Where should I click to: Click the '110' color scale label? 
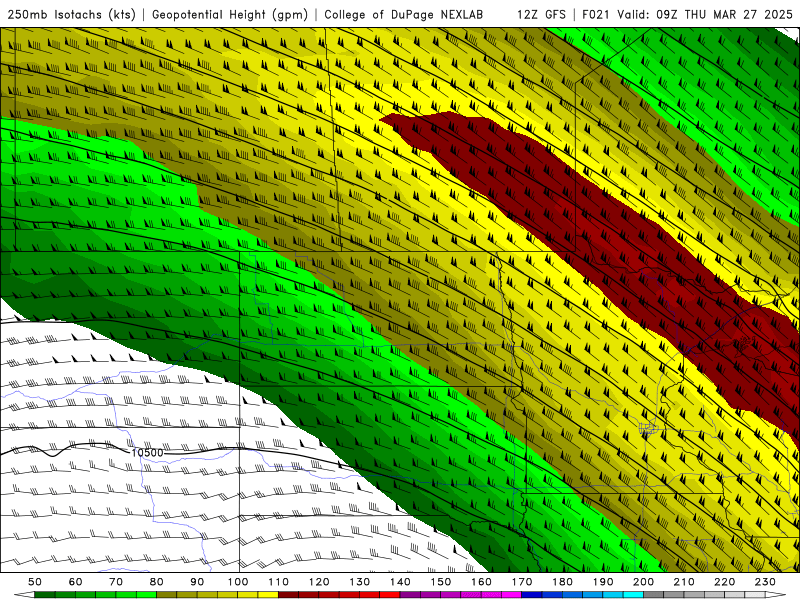tap(279, 582)
